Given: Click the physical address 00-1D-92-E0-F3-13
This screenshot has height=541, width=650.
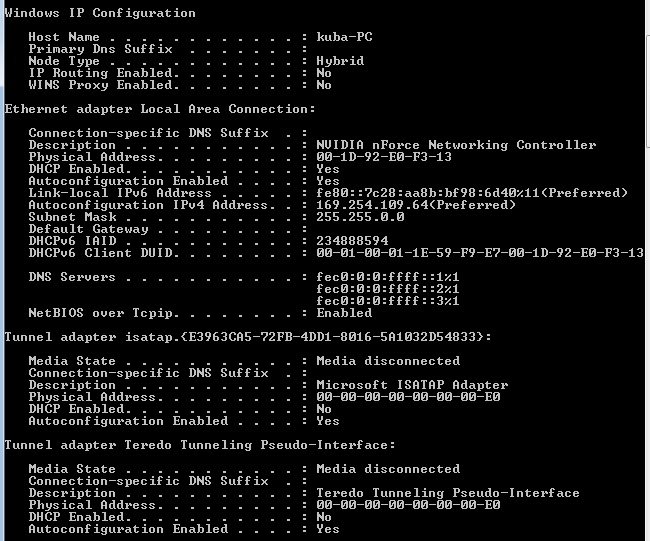Looking at the screenshot, I should (384, 157).
